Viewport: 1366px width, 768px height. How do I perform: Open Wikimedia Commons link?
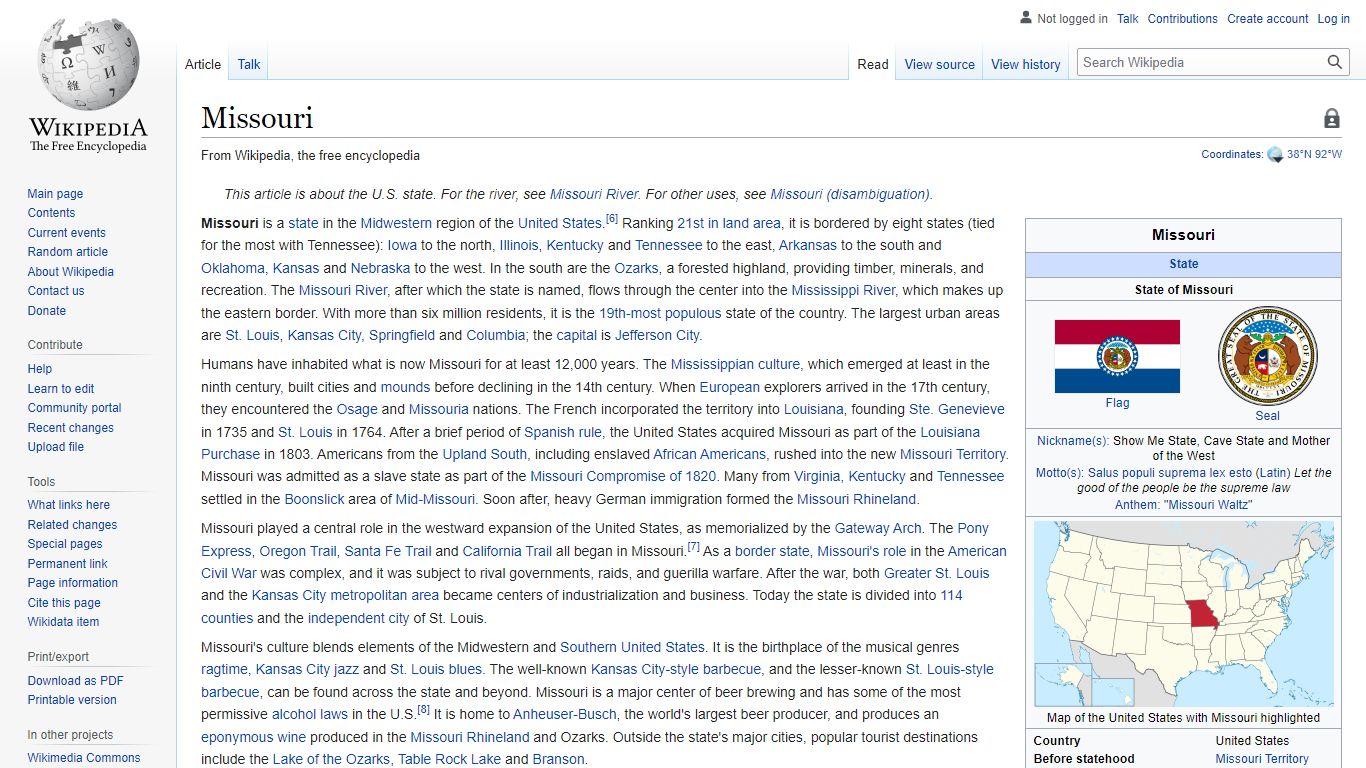(84, 758)
